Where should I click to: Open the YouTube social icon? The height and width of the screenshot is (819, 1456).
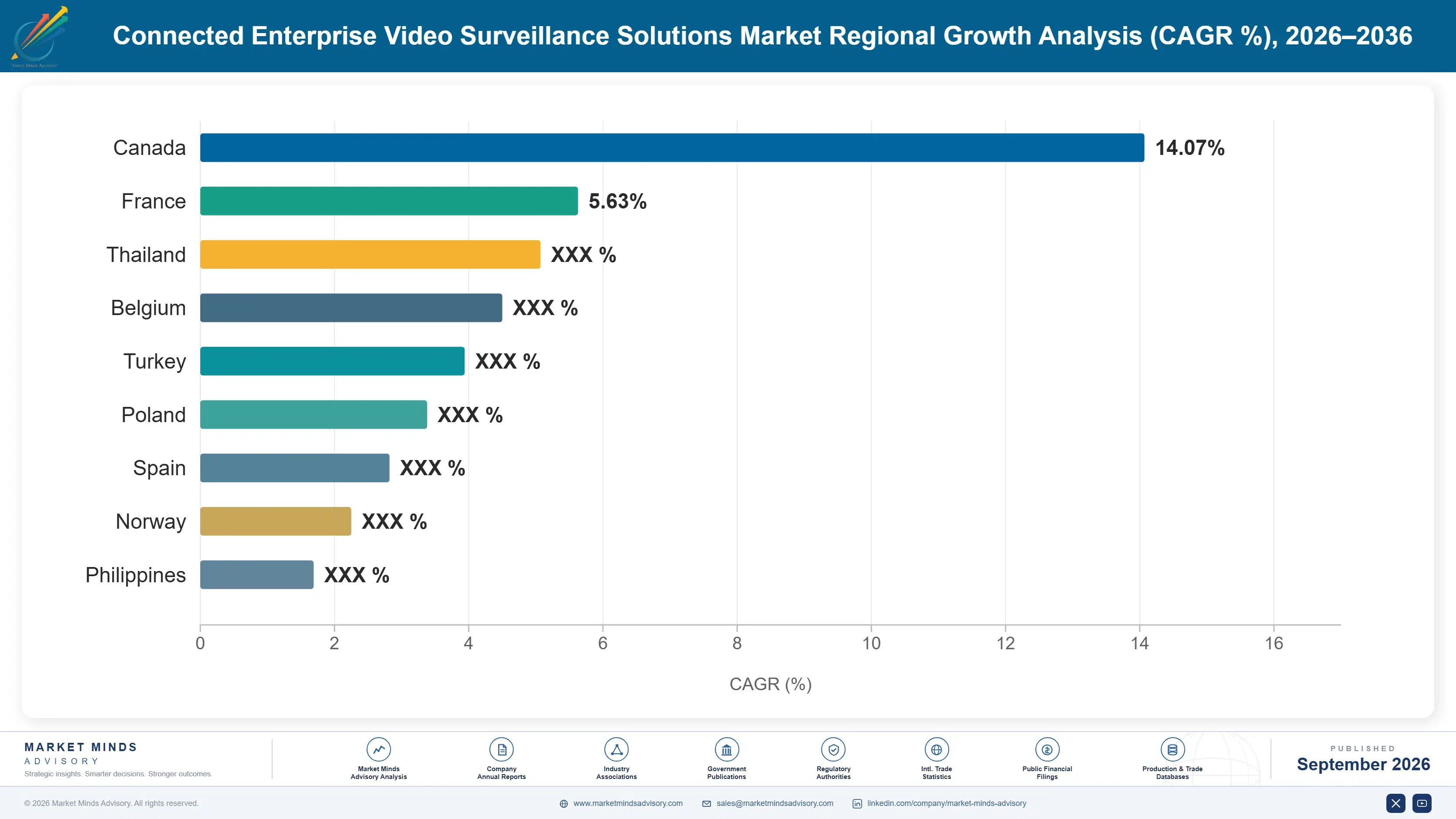click(x=1422, y=803)
